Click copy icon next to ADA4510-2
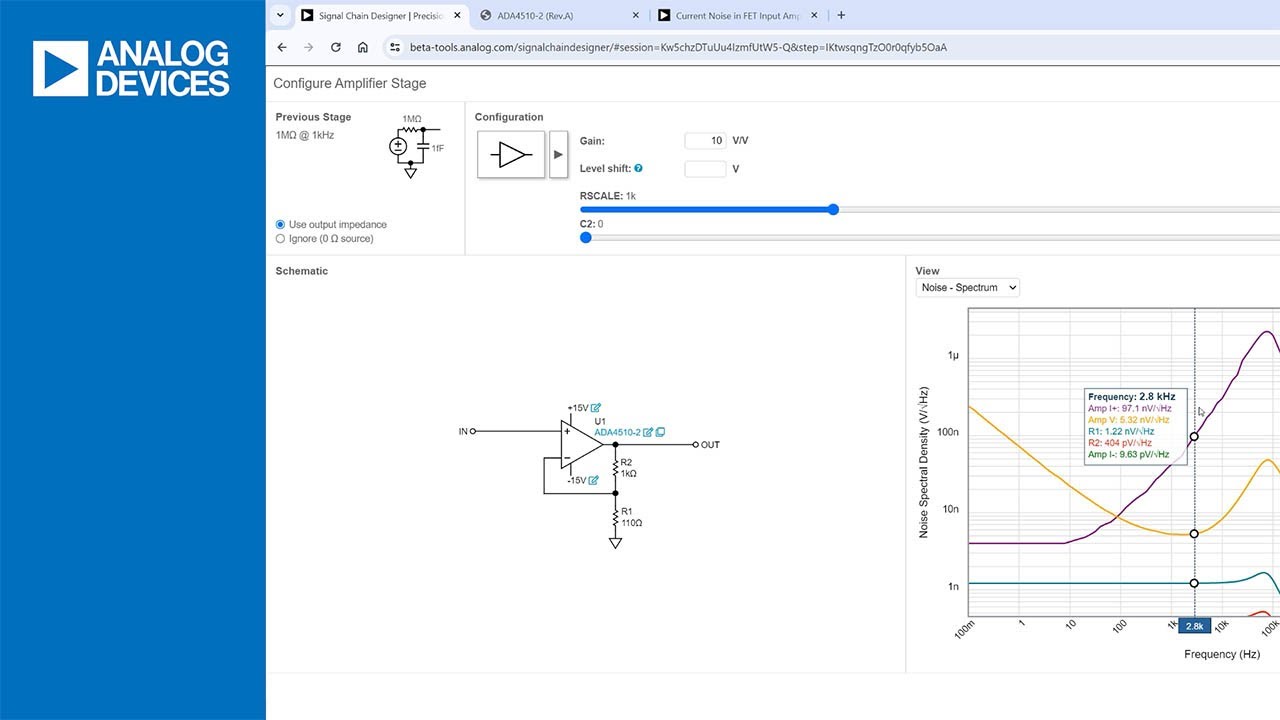Screen dimensions: 1280x720 (660, 432)
